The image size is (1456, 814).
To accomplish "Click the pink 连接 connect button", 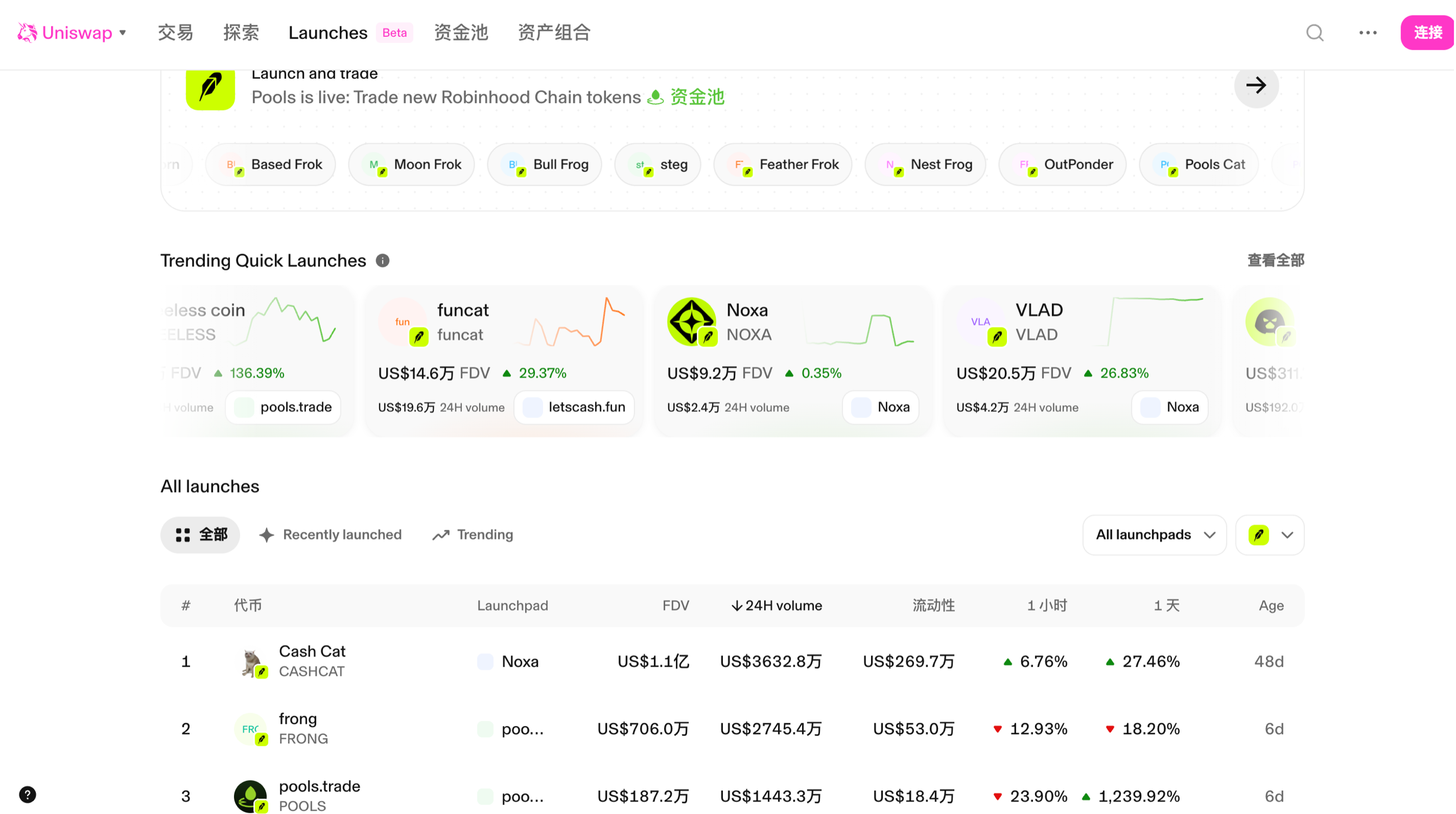I will pos(1429,33).
